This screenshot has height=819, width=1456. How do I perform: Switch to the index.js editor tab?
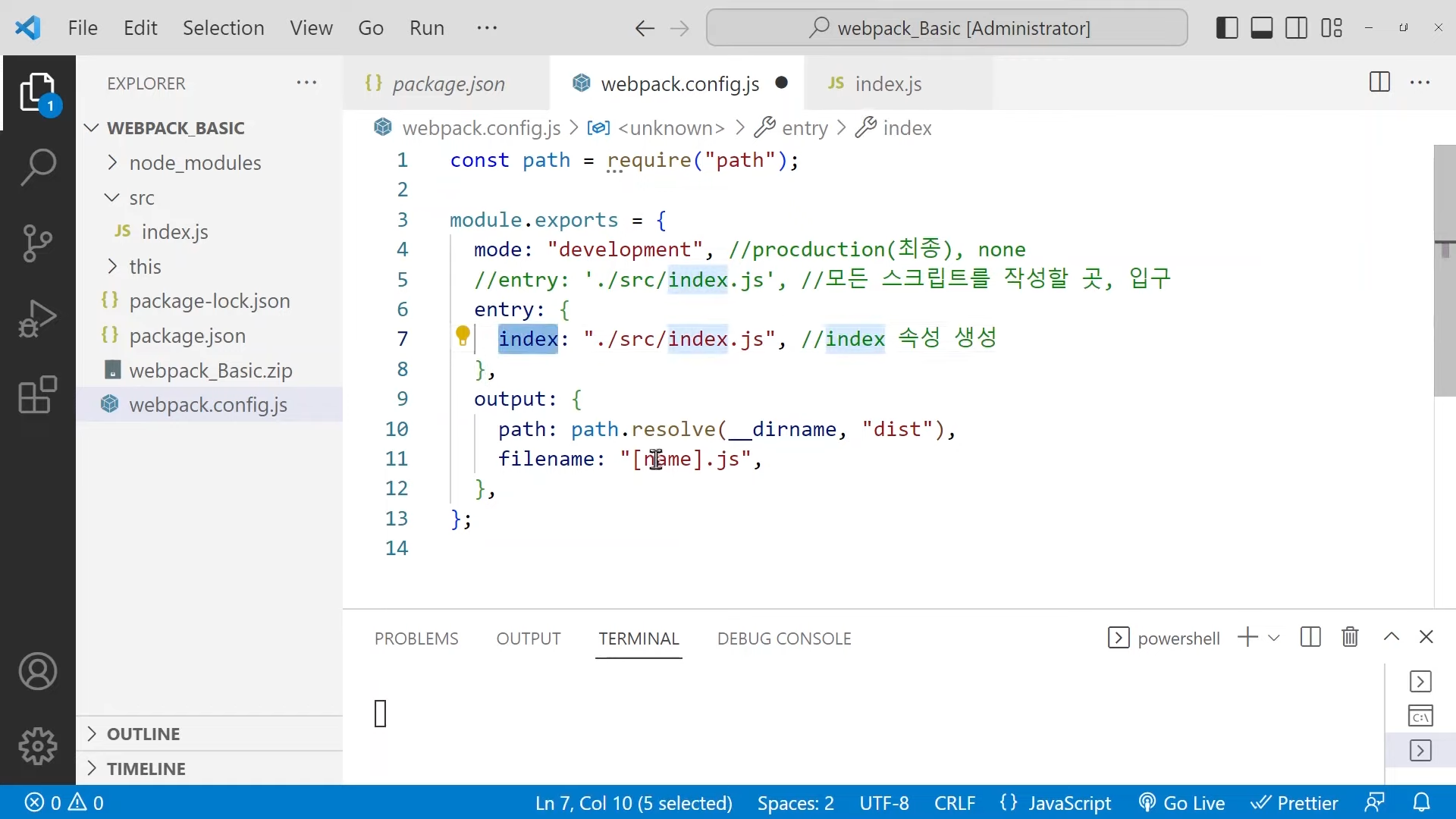click(x=887, y=83)
